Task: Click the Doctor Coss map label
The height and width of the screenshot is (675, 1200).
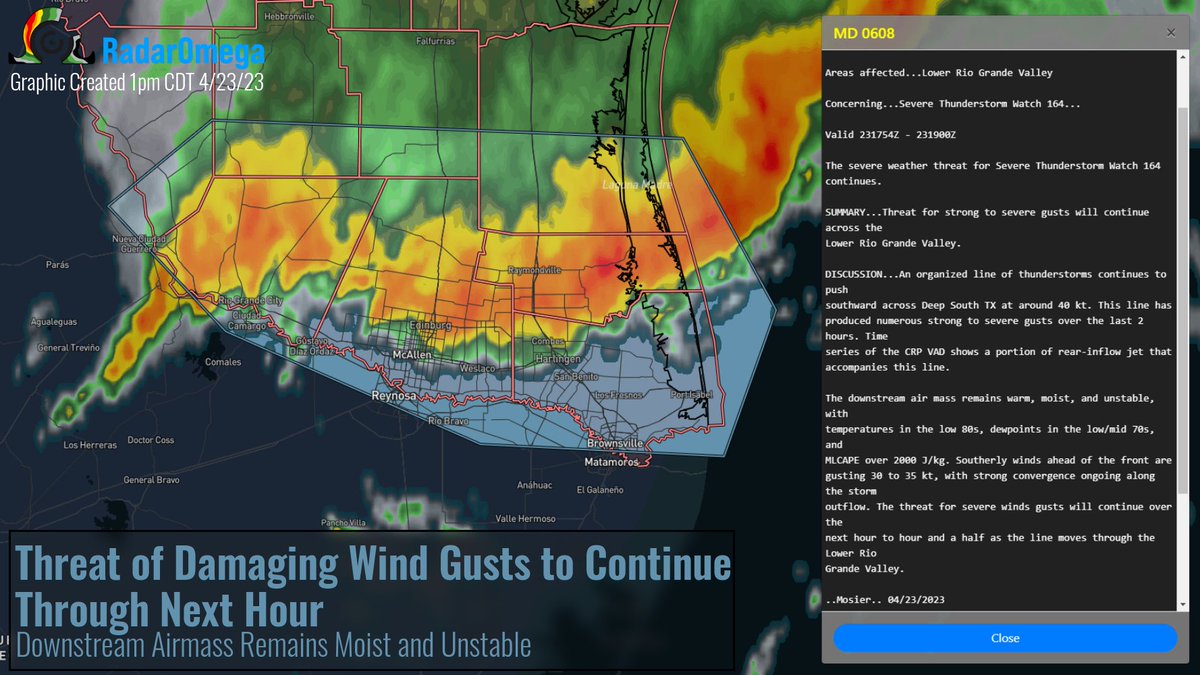Action: 151,440
